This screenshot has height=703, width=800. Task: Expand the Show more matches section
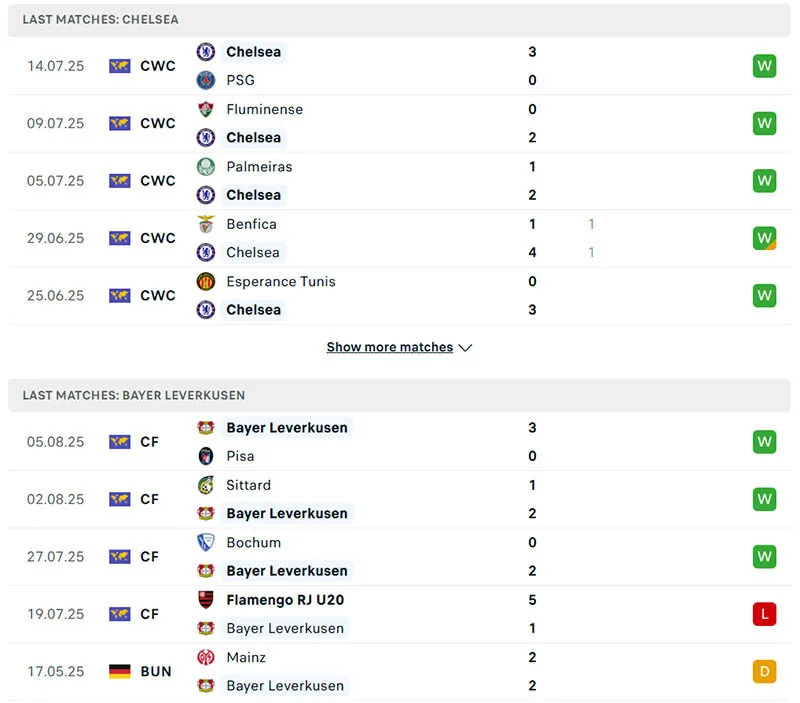tap(390, 347)
